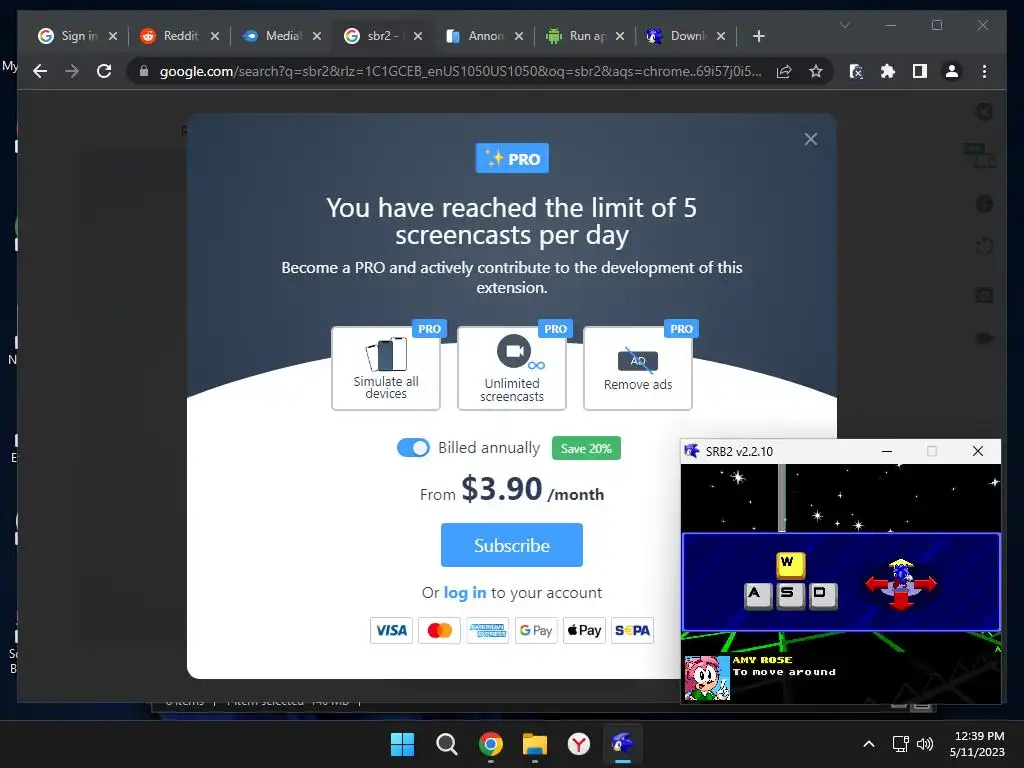Open the Sonic SRB2 taskbar icon
This screenshot has height=768, width=1024.
[x=622, y=744]
